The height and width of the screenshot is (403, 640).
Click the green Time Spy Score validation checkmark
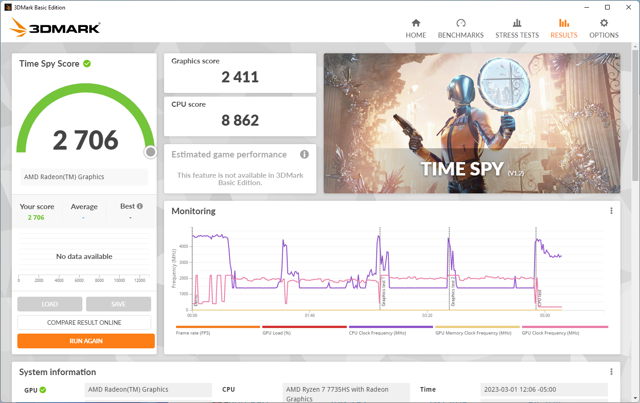pos(87,64)
